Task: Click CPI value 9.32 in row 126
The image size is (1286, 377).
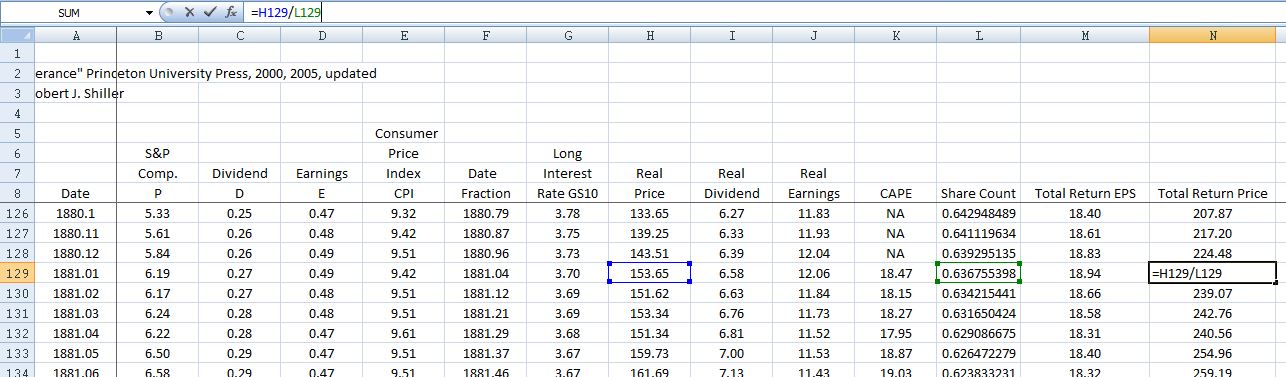Action: tap(404, 213)
